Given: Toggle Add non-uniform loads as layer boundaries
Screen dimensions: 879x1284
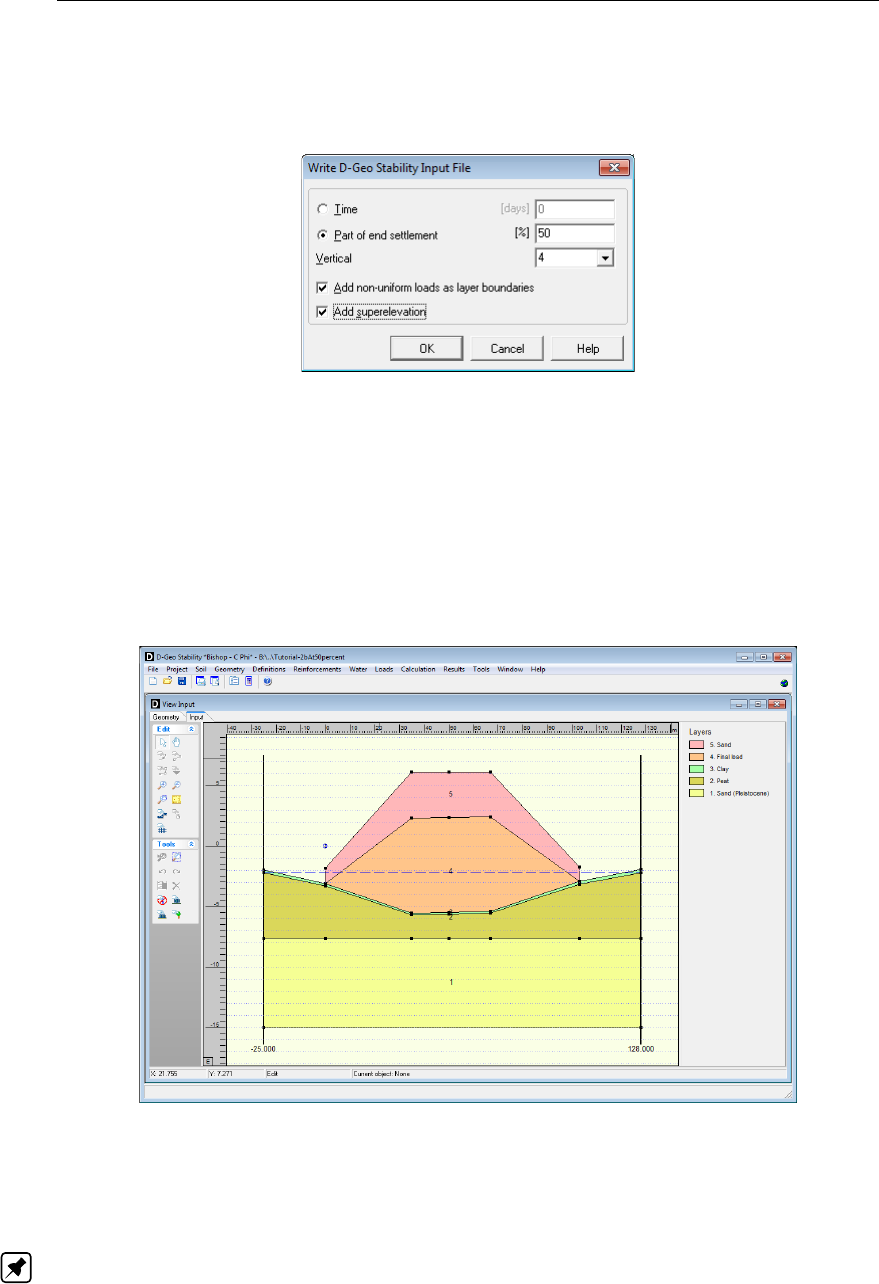Looking at the screenshot, I should [x=321, y=287].
